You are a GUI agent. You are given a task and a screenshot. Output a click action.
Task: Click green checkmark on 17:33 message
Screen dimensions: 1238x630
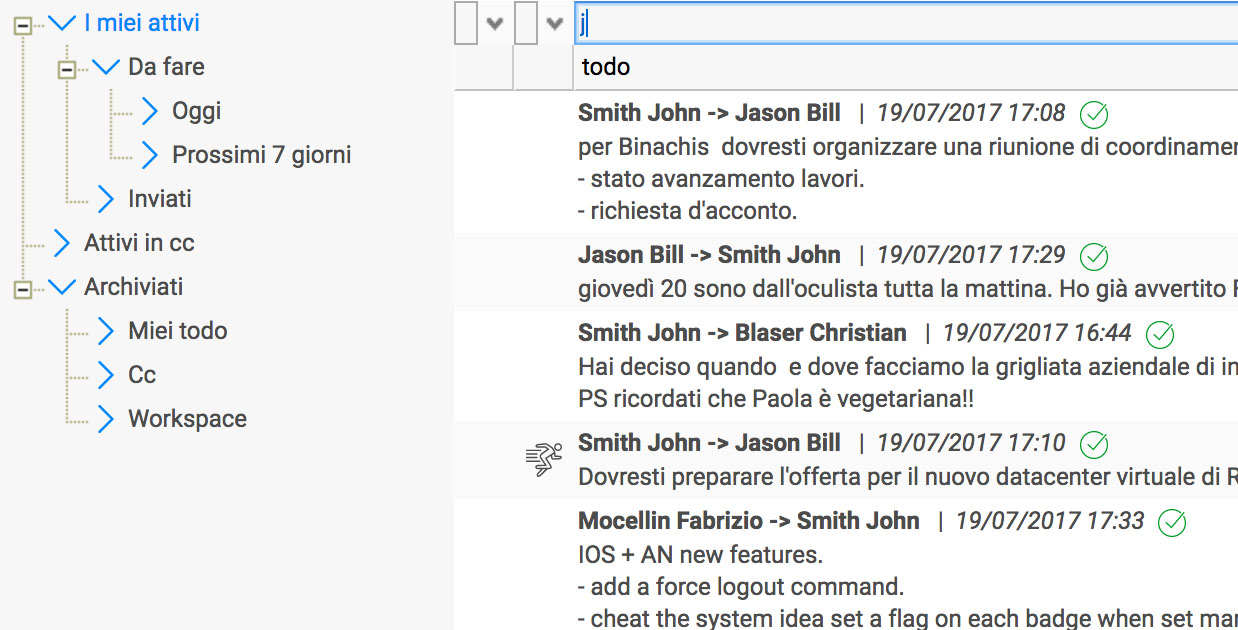(1172, 522)
